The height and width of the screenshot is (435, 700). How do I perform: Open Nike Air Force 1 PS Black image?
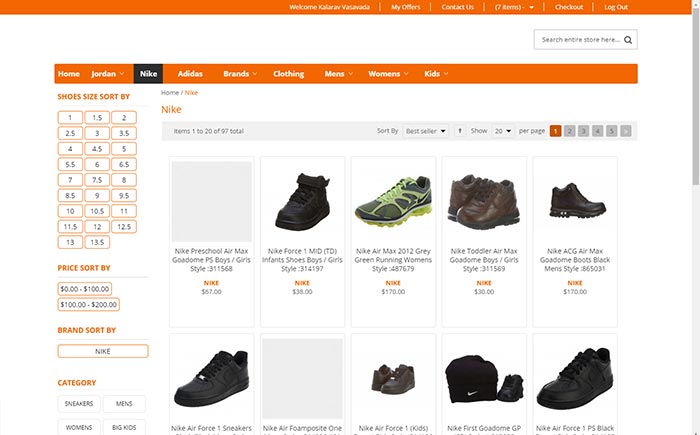click(x=575, y=379)
